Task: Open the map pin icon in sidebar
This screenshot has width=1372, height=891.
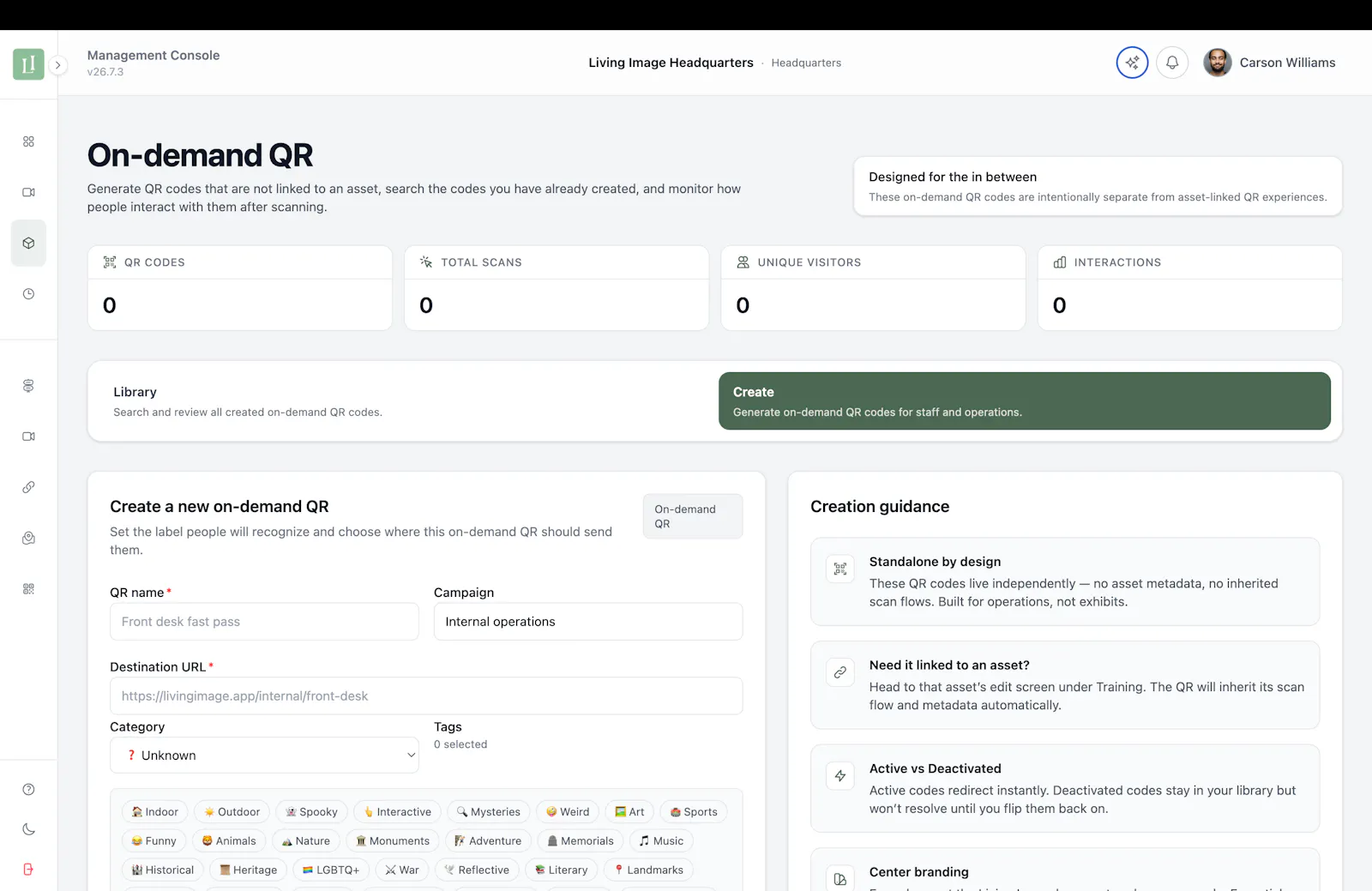Action: coord(28,539)
